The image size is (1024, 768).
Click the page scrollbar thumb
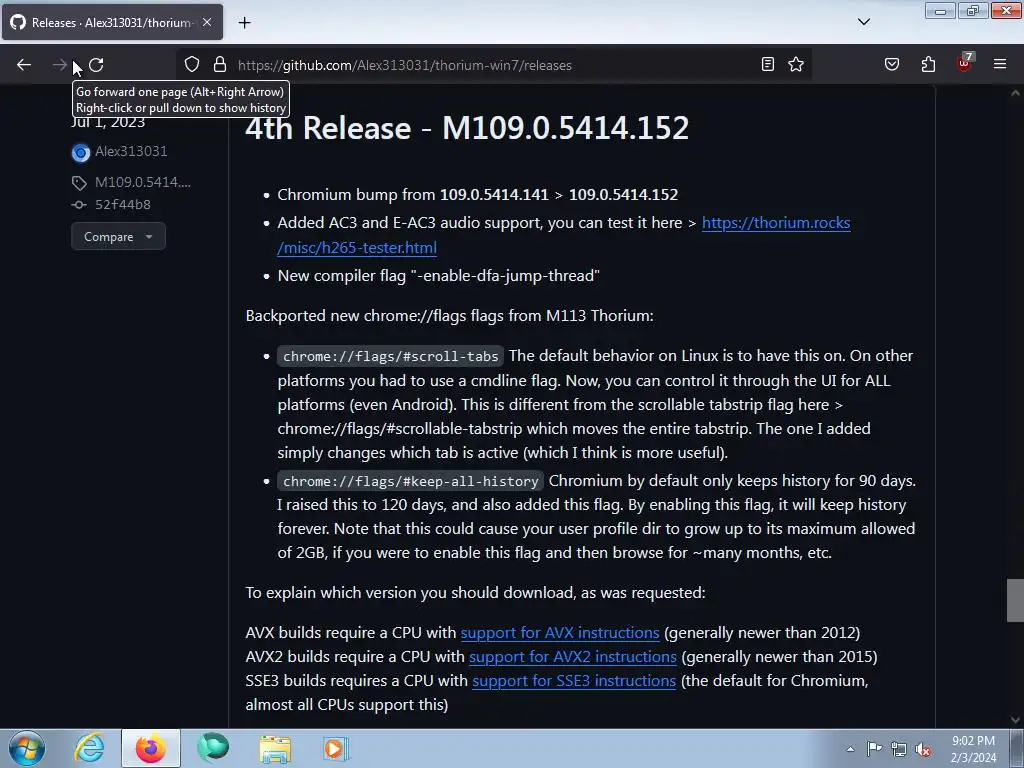(1015, 600)
